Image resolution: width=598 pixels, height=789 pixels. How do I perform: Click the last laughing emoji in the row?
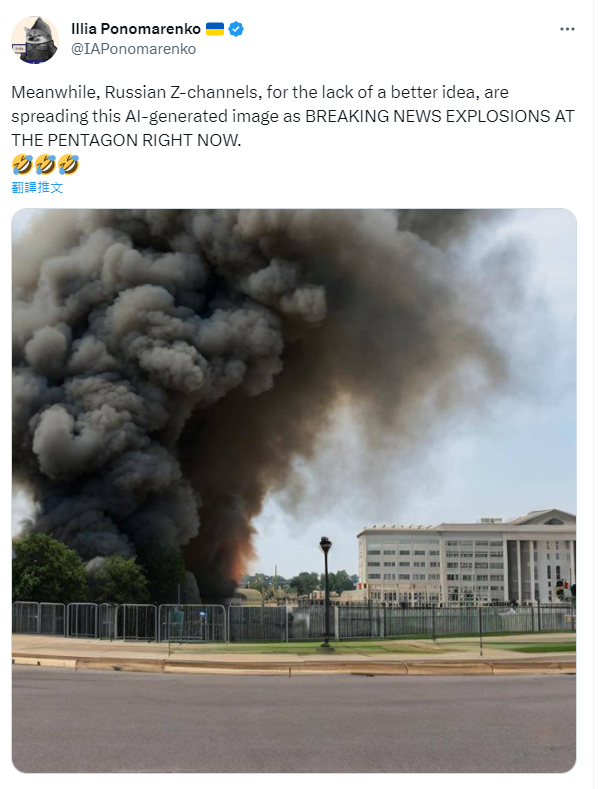[68, 165]
